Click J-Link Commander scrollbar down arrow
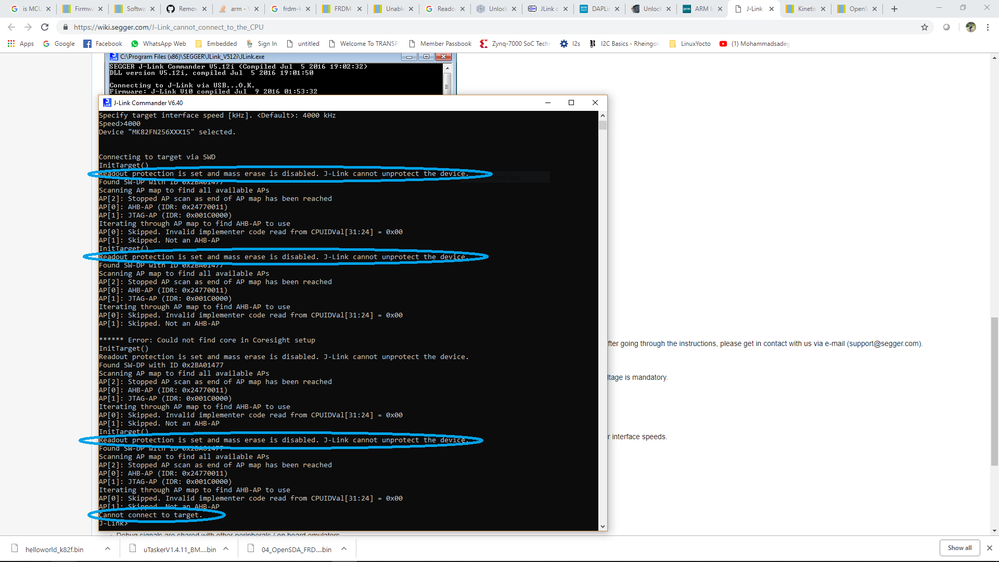 click(x=603, y=526)
